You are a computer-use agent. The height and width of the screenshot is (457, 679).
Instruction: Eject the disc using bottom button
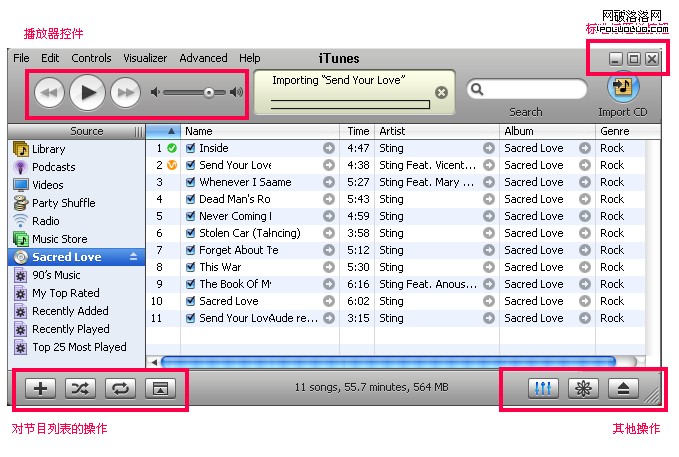pos(623,389)
